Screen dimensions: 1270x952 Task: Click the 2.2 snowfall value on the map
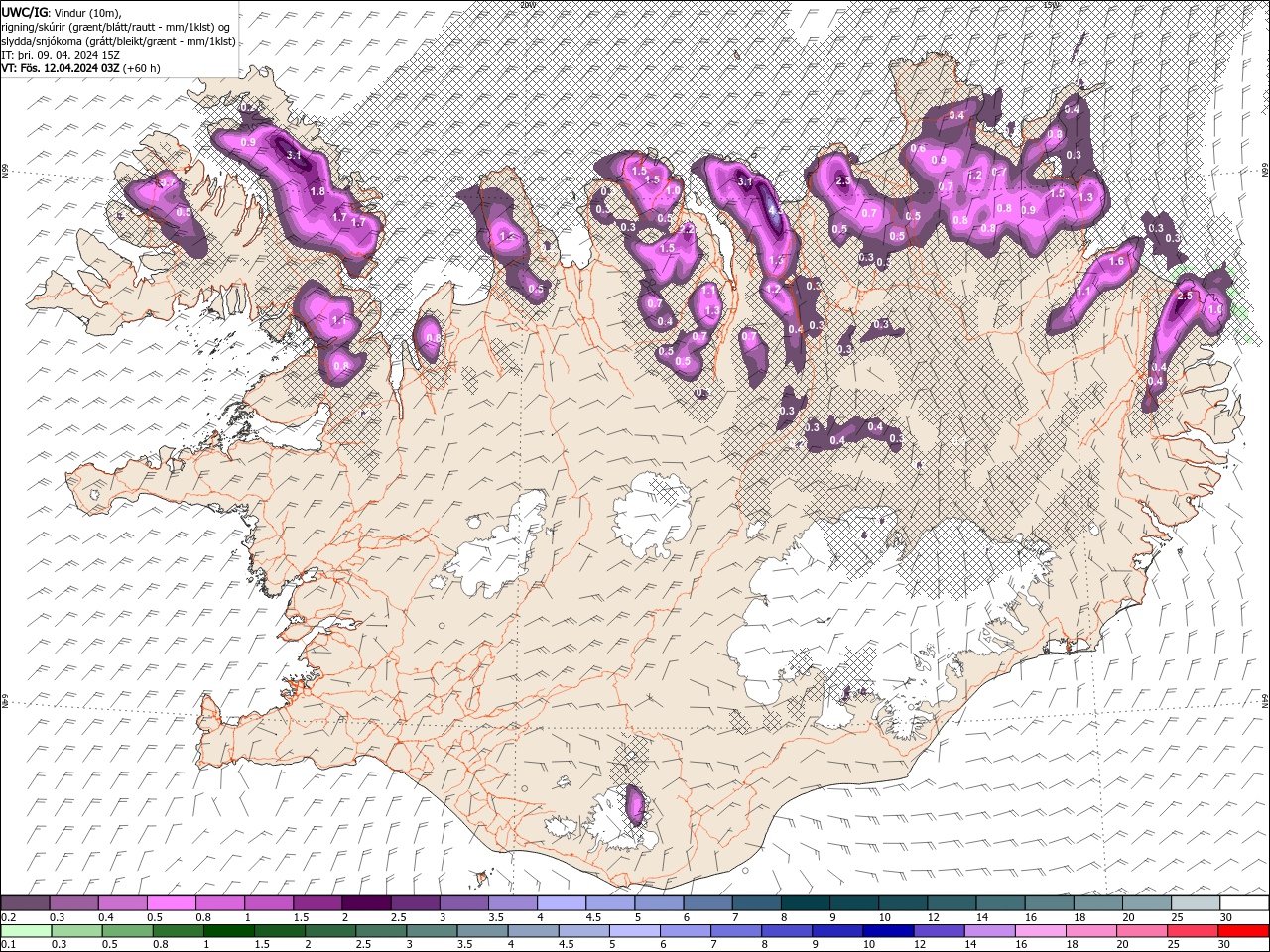(687, 229)
